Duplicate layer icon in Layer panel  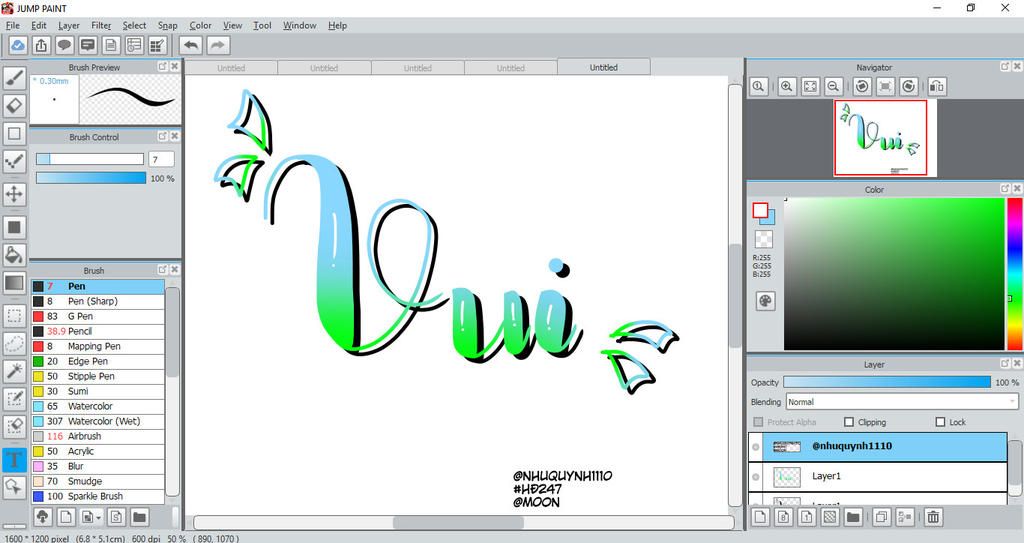881,518
